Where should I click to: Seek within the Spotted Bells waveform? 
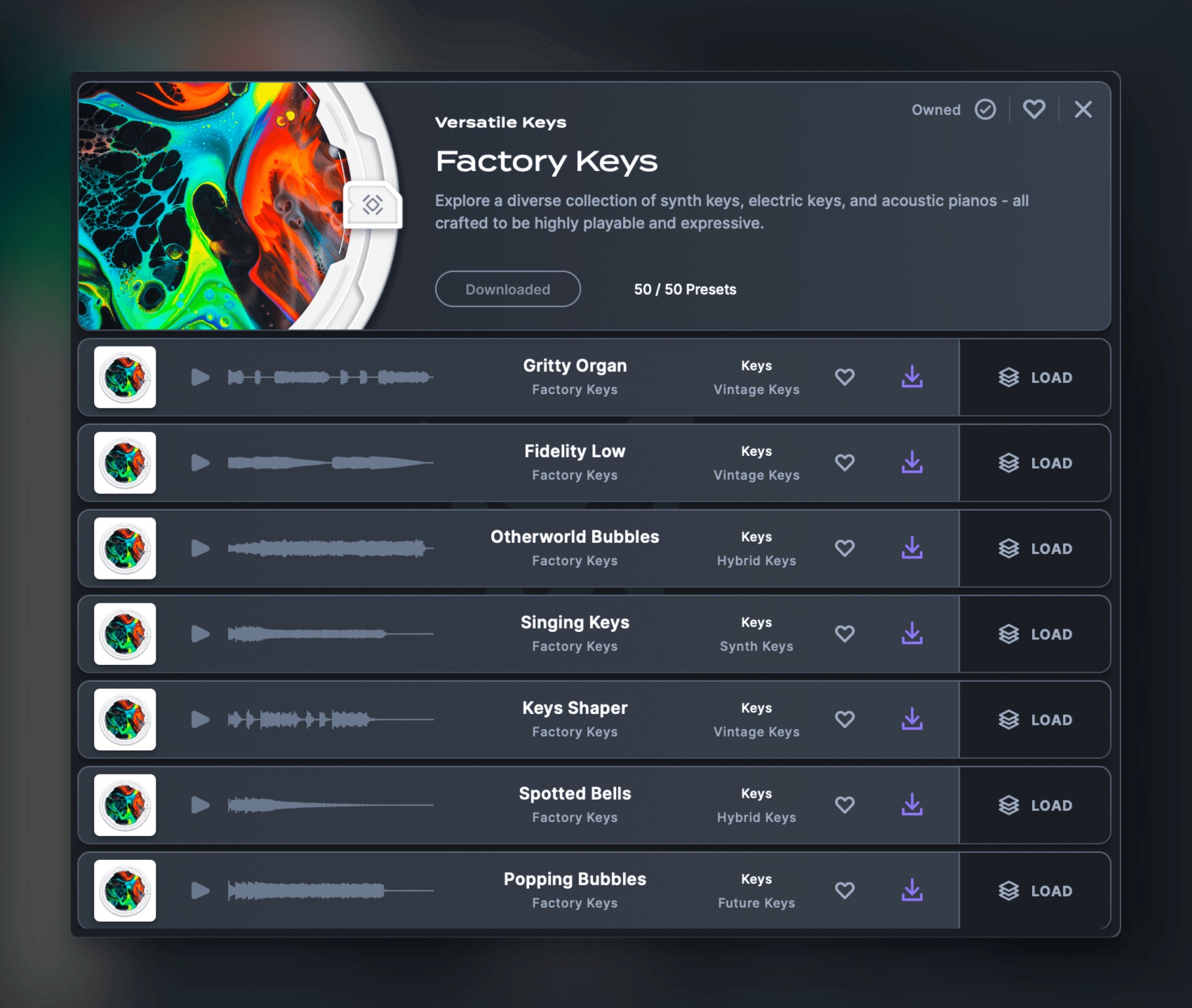pyautogui.click(x=330, y=805)
